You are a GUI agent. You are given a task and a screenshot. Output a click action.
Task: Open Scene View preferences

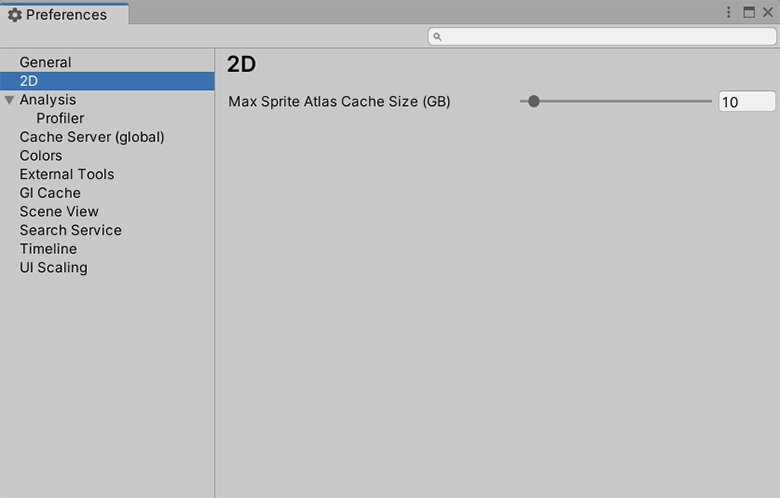pyautogui.click(x=59, y=211)
